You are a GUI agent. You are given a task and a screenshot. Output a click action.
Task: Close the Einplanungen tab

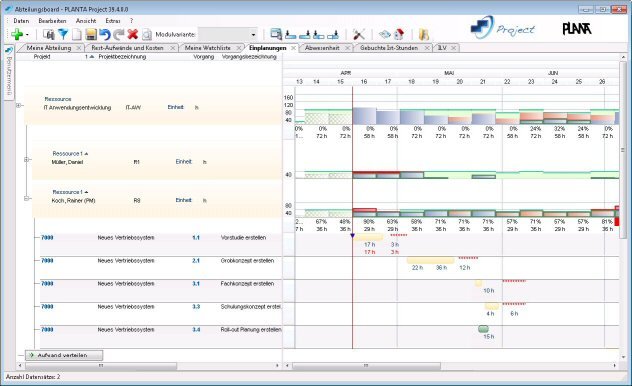[293, 48]
